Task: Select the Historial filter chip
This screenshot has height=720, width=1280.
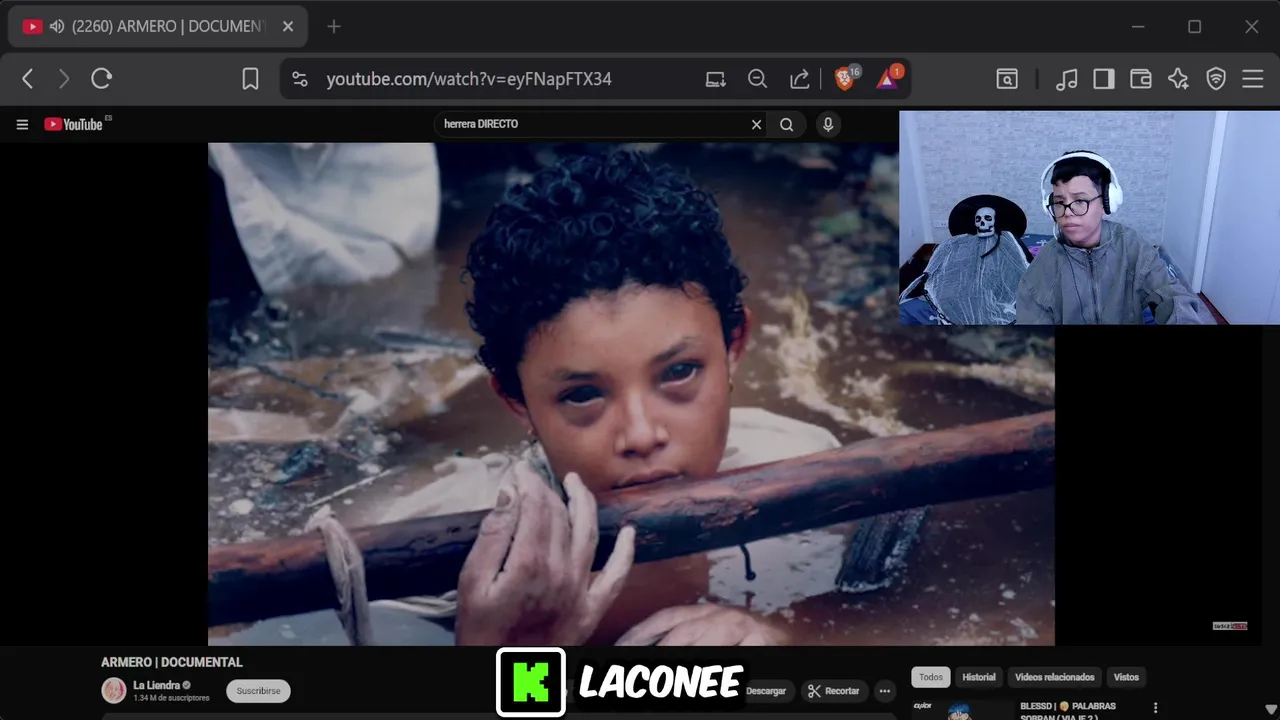Action: 979,677
